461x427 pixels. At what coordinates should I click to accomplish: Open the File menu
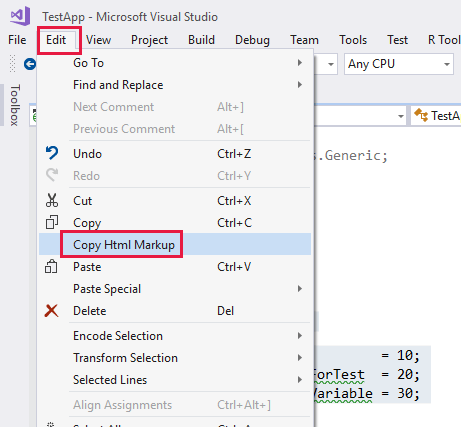(17, 40)
